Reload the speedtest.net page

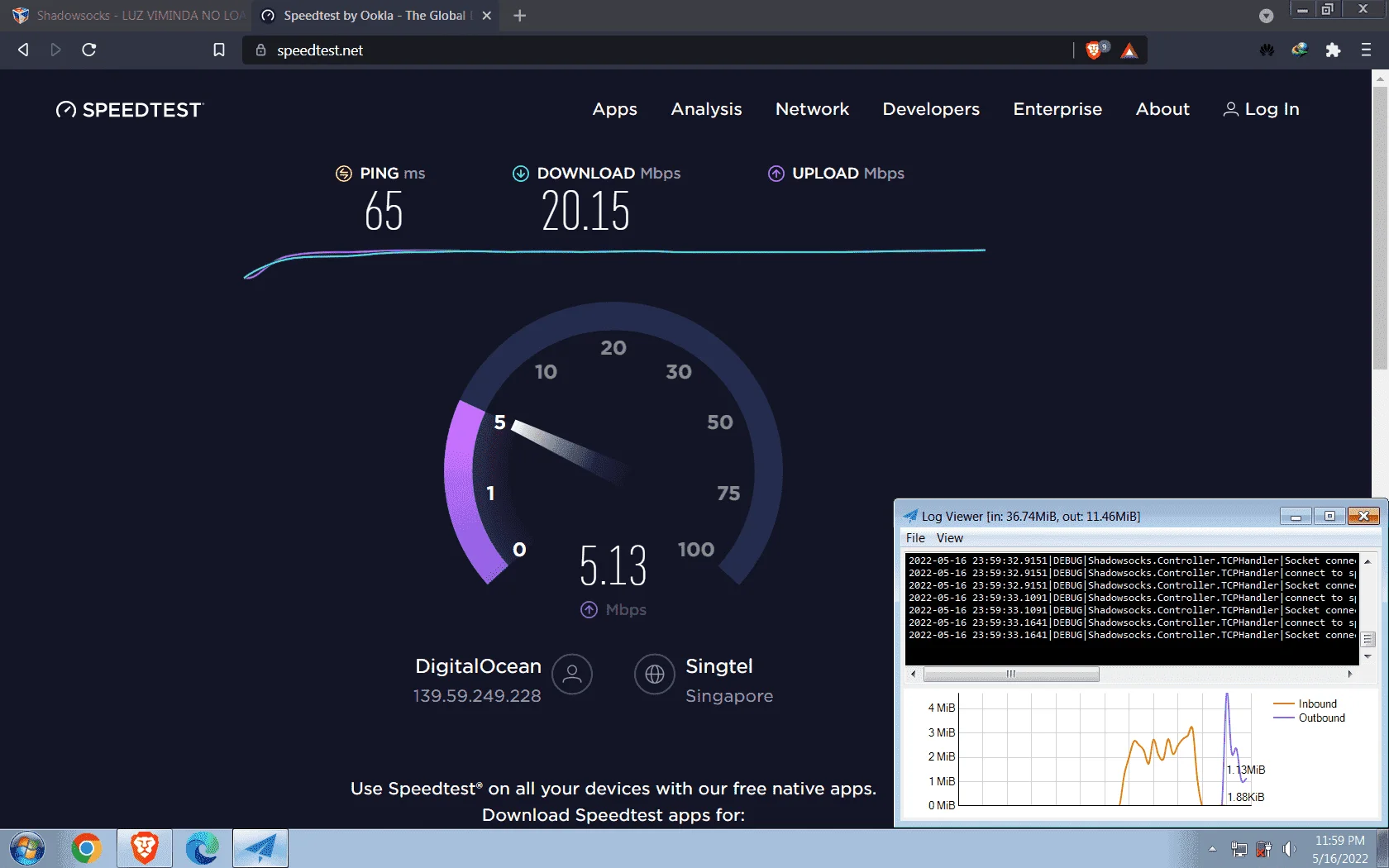(x=89, y=50)
